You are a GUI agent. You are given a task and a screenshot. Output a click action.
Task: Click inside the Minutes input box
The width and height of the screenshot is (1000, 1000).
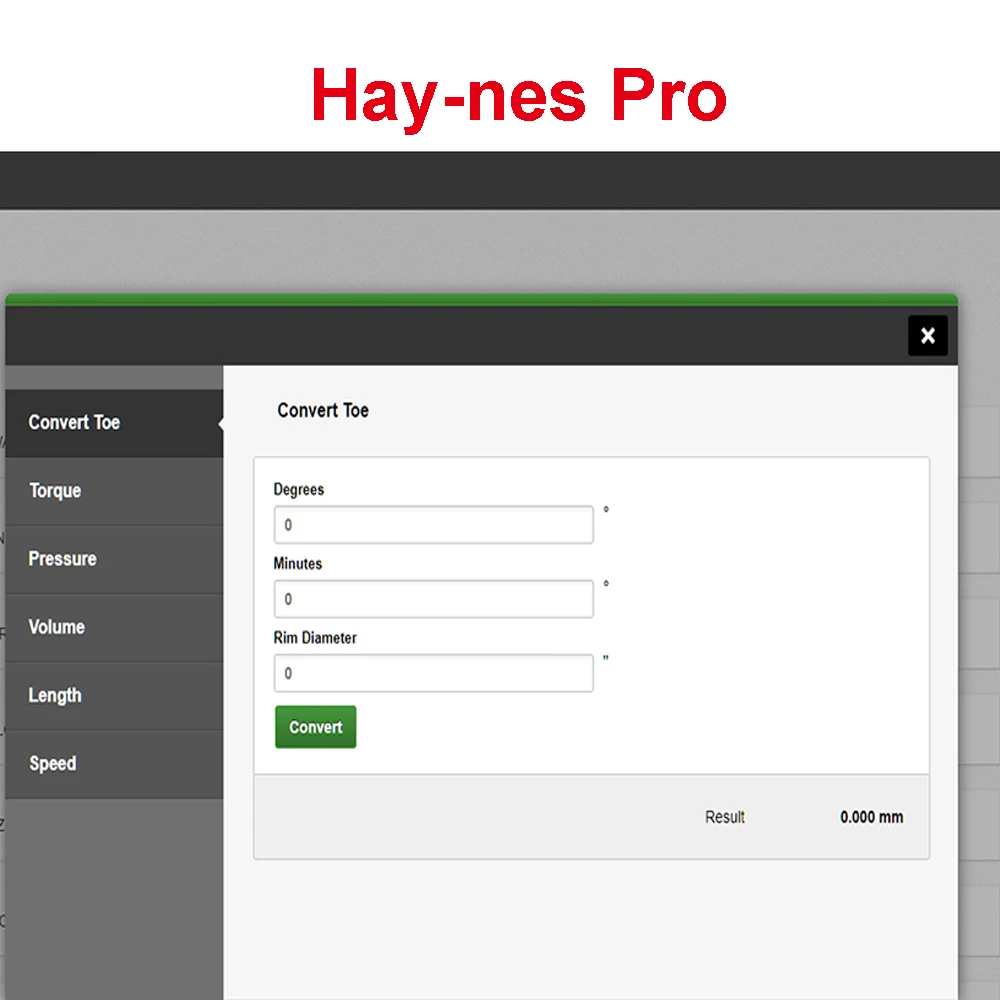pos(434,599)
